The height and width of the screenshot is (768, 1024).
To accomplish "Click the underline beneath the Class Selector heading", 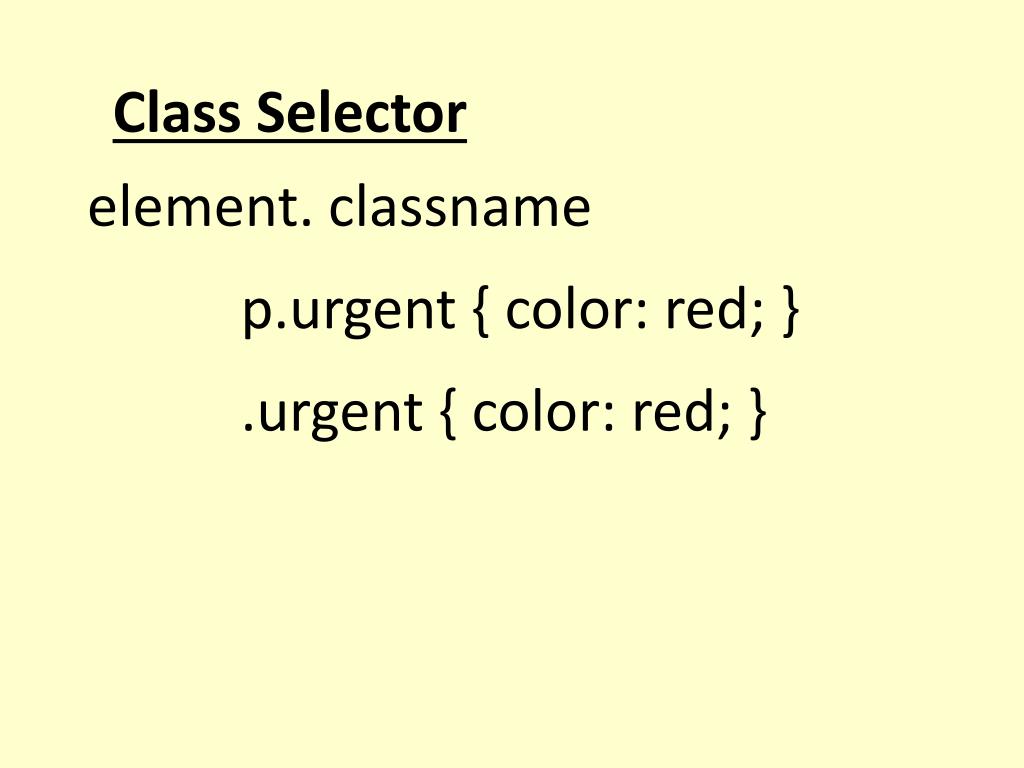I will (290, 138).
